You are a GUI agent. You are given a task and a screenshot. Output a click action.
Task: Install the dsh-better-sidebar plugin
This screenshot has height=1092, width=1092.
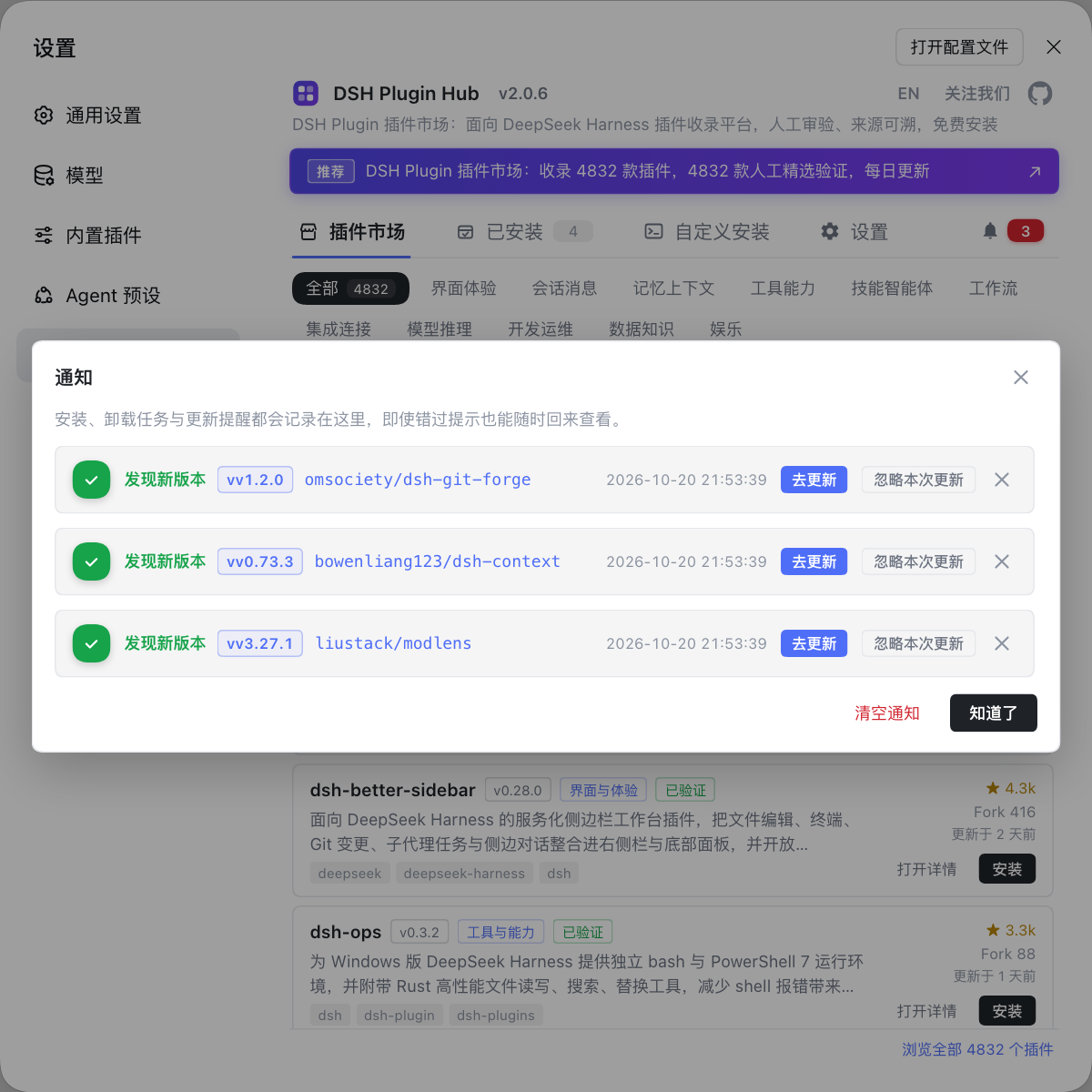[x=1007, y=869]
